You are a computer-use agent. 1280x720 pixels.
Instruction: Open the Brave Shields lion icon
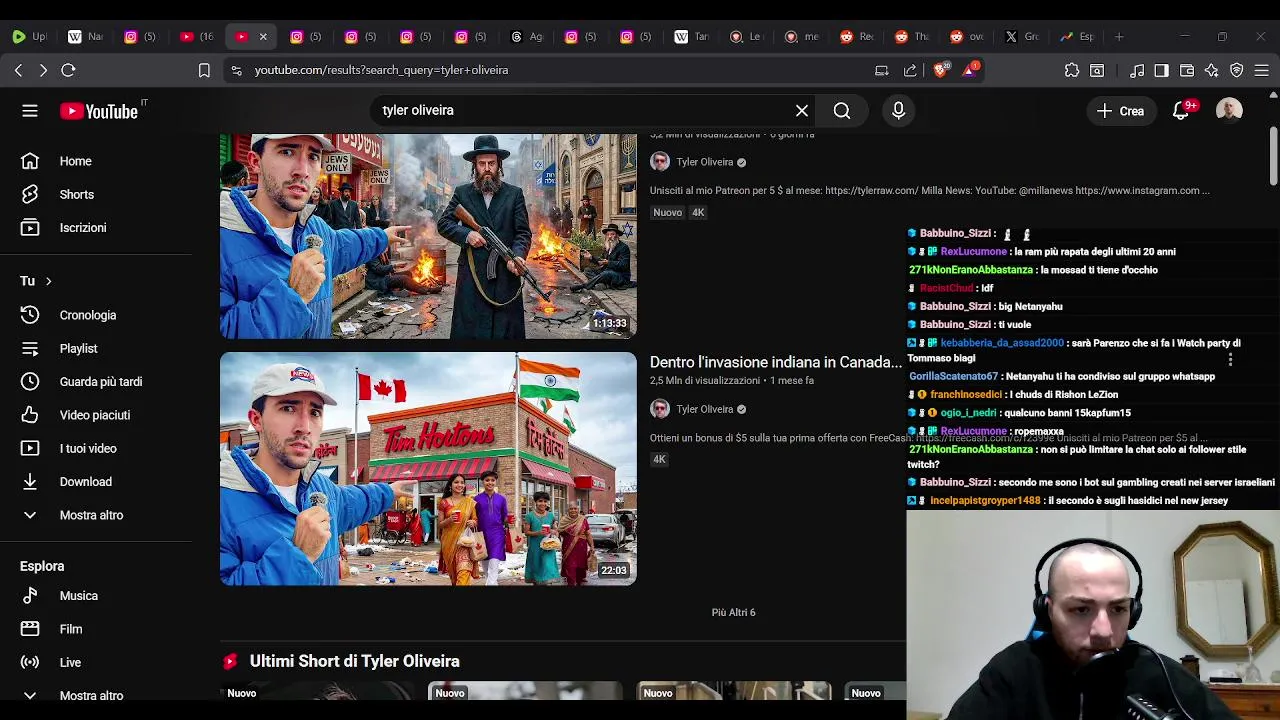coord(941,70)
